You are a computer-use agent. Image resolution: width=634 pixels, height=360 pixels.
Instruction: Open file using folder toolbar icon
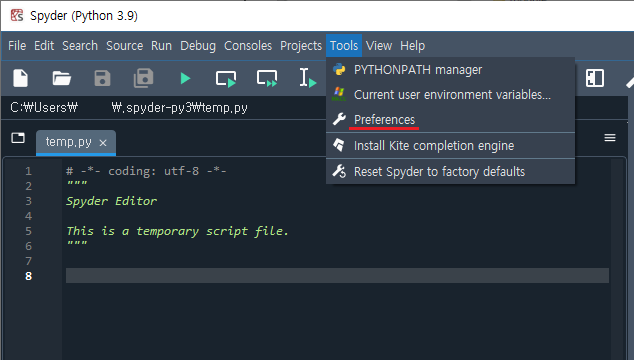click(61, 78)
